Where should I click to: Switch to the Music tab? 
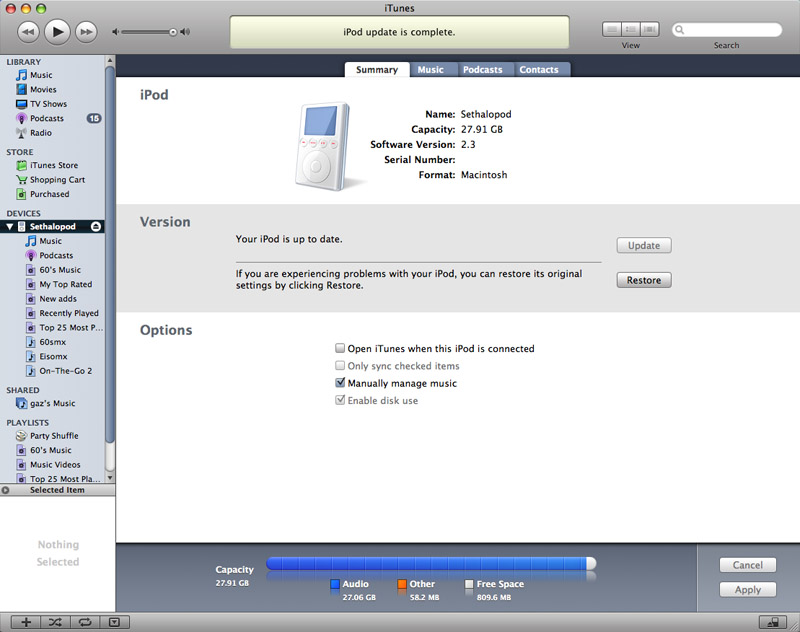[x=431, y=69]
